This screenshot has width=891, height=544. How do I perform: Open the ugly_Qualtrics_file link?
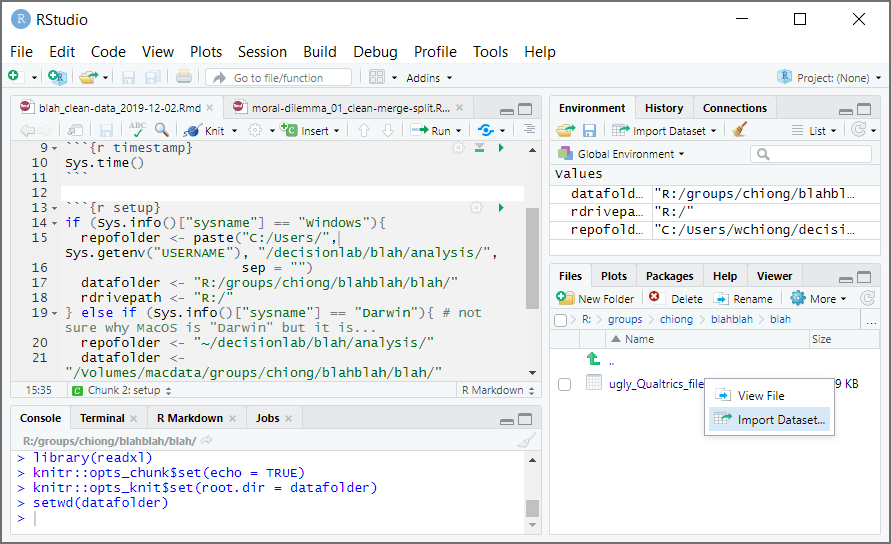pyautogui.click(x=656, y=384)
